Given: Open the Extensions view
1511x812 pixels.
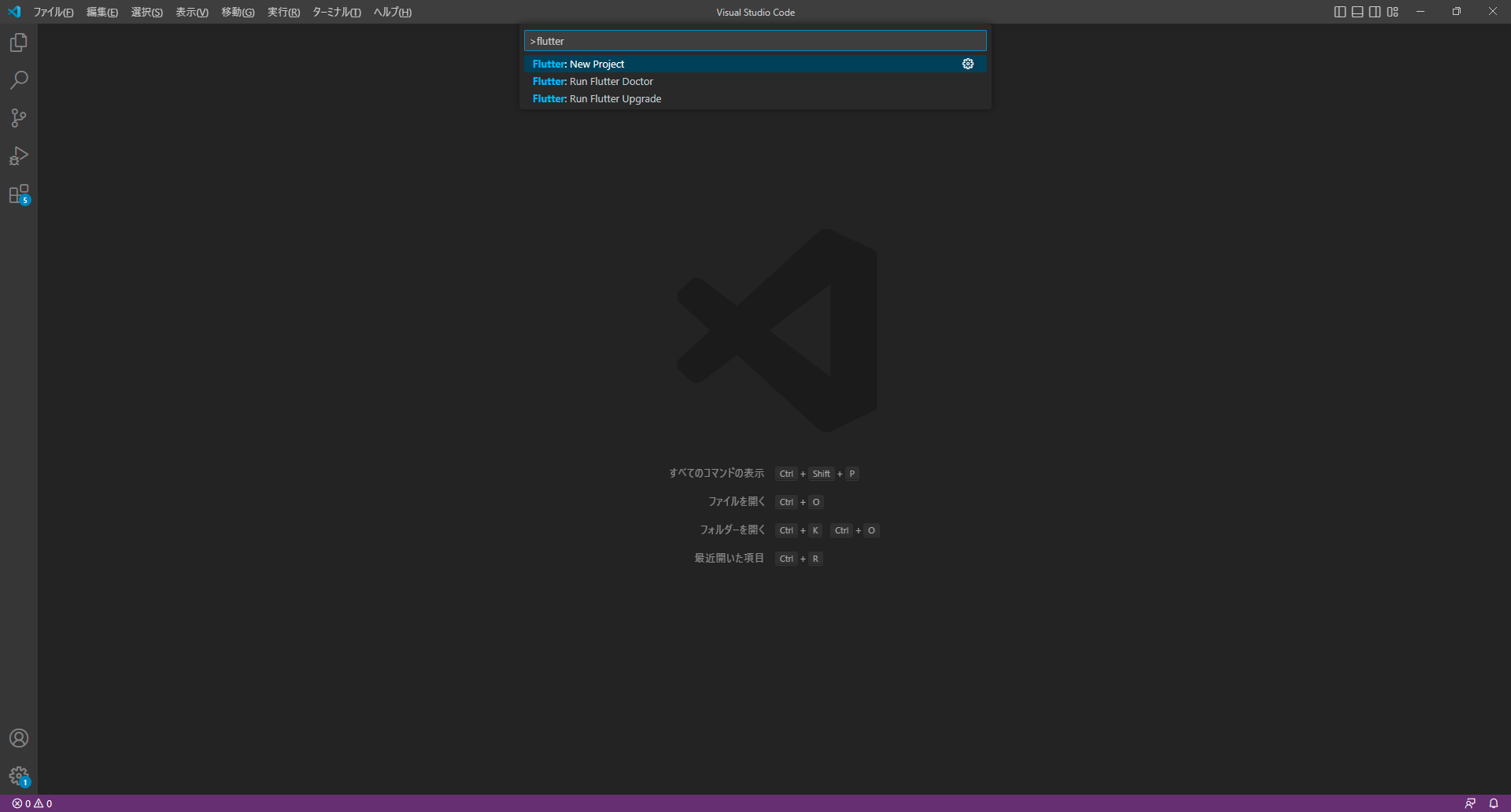Looking at the screenshot, I should [19, 194].
